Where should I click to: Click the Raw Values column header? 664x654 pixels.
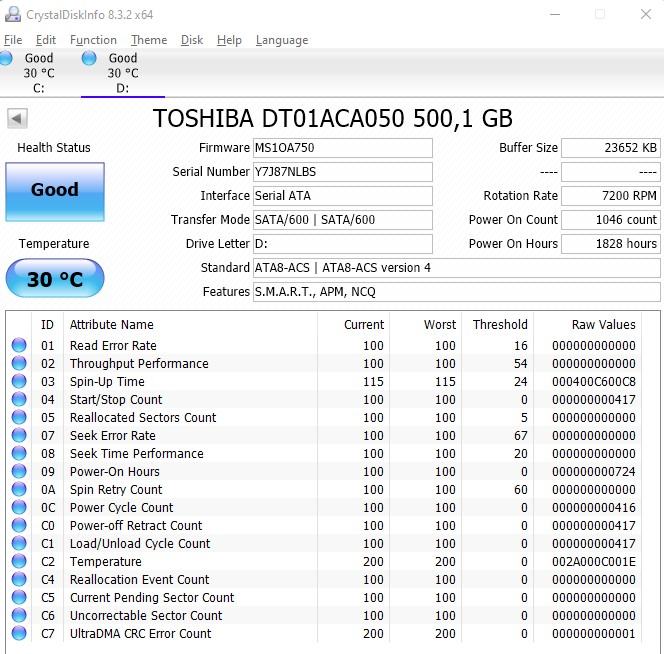click(x=603, y=325)
